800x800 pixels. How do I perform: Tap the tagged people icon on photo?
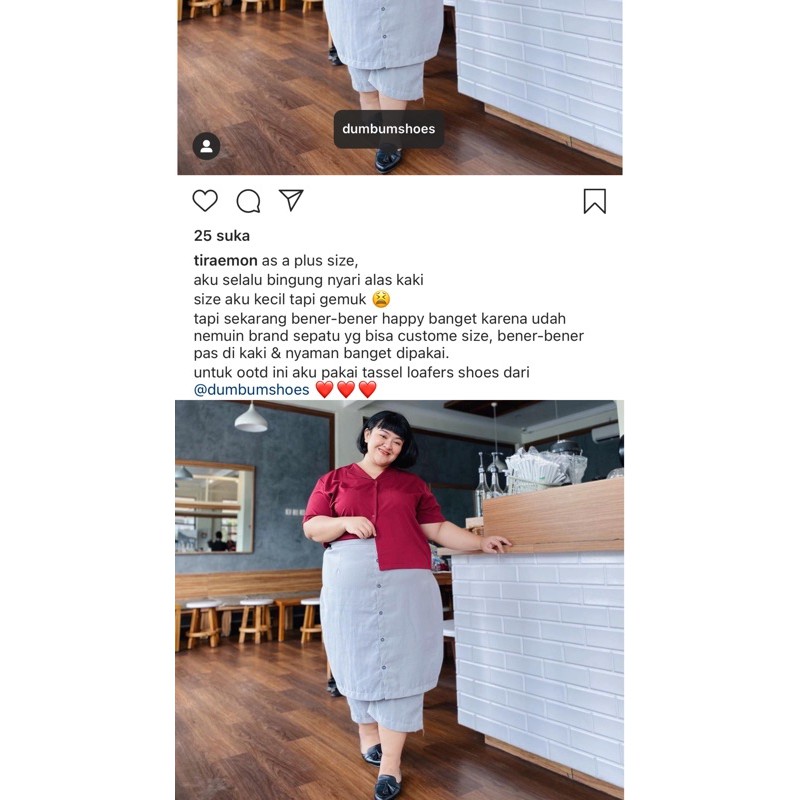206,146
